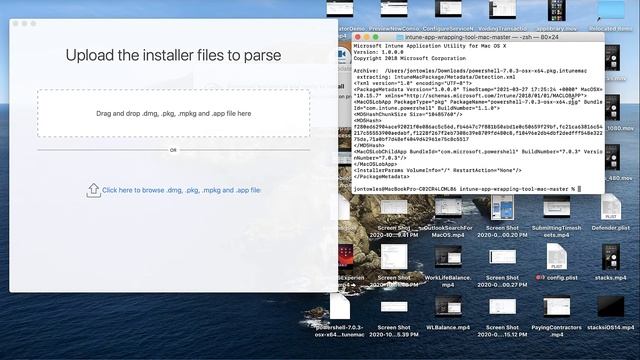The height and width of the screenshot is (360, 640).
Task: Select the Screen Shot ending 9.41 PM
Action: [394, 207]
